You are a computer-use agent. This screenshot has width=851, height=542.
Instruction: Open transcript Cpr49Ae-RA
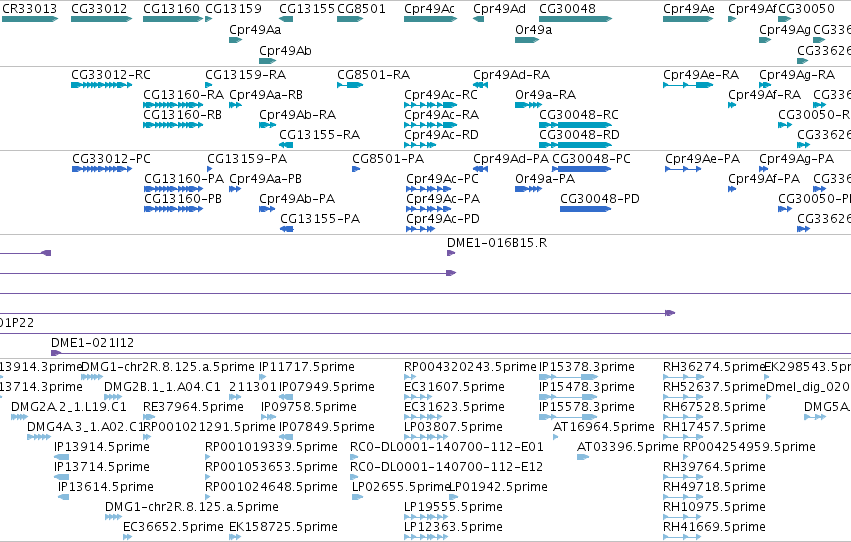[701, 75]
